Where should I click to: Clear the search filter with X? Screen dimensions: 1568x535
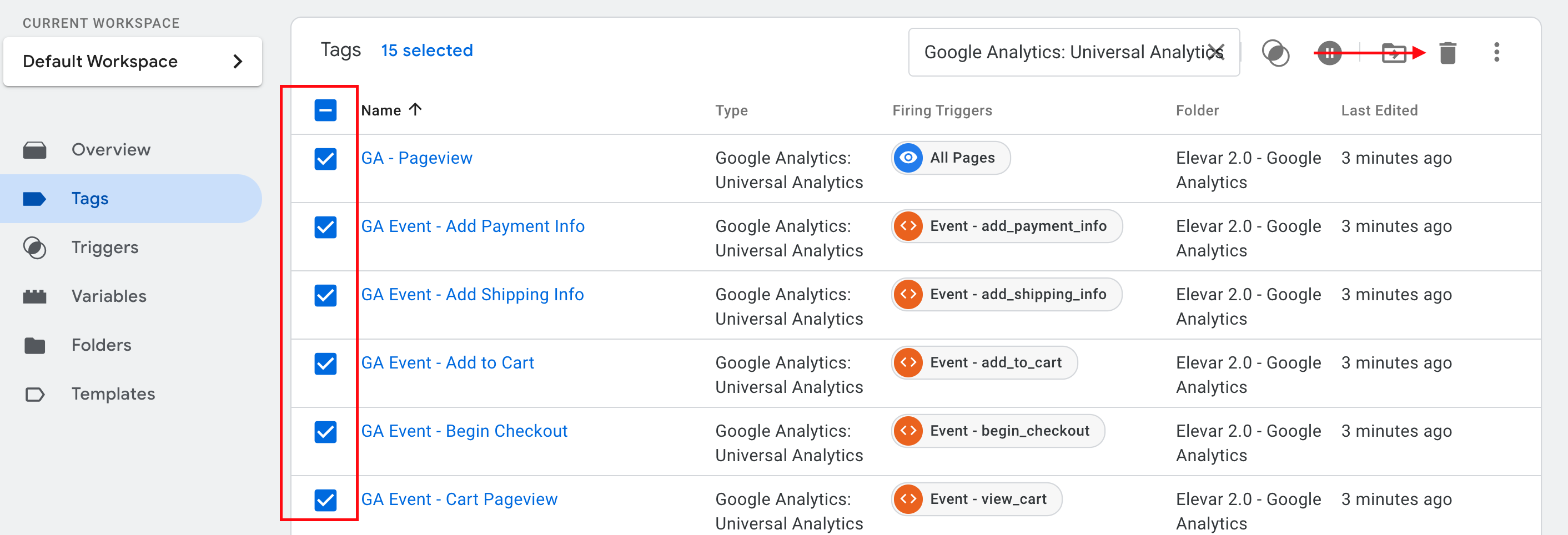(1215, 52)
